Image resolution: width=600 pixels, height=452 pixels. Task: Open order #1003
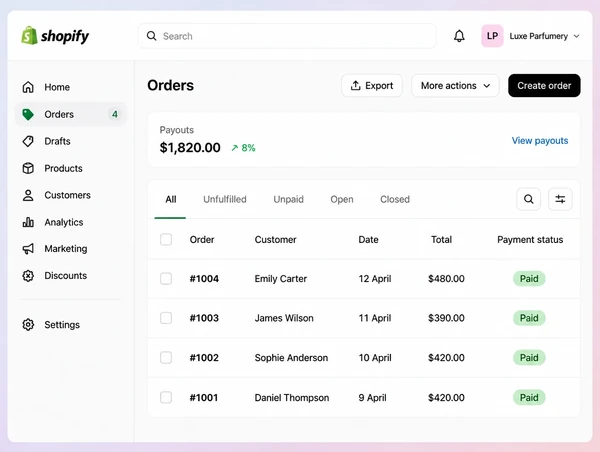[204, 318]
